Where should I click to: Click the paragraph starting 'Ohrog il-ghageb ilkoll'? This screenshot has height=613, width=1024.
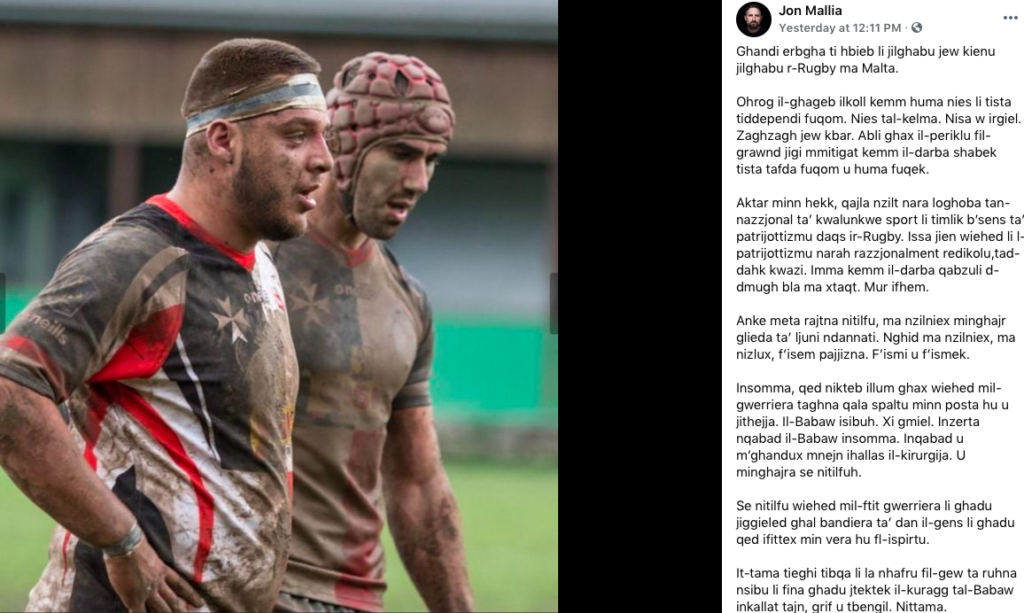878,135
